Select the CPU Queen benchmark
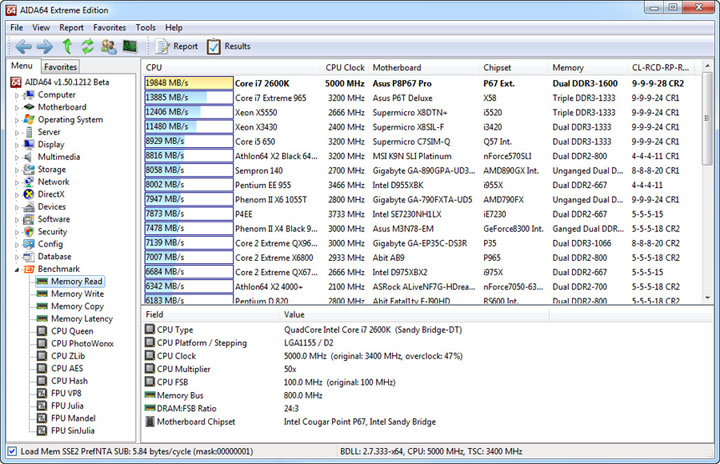 (x=72, y=331)
